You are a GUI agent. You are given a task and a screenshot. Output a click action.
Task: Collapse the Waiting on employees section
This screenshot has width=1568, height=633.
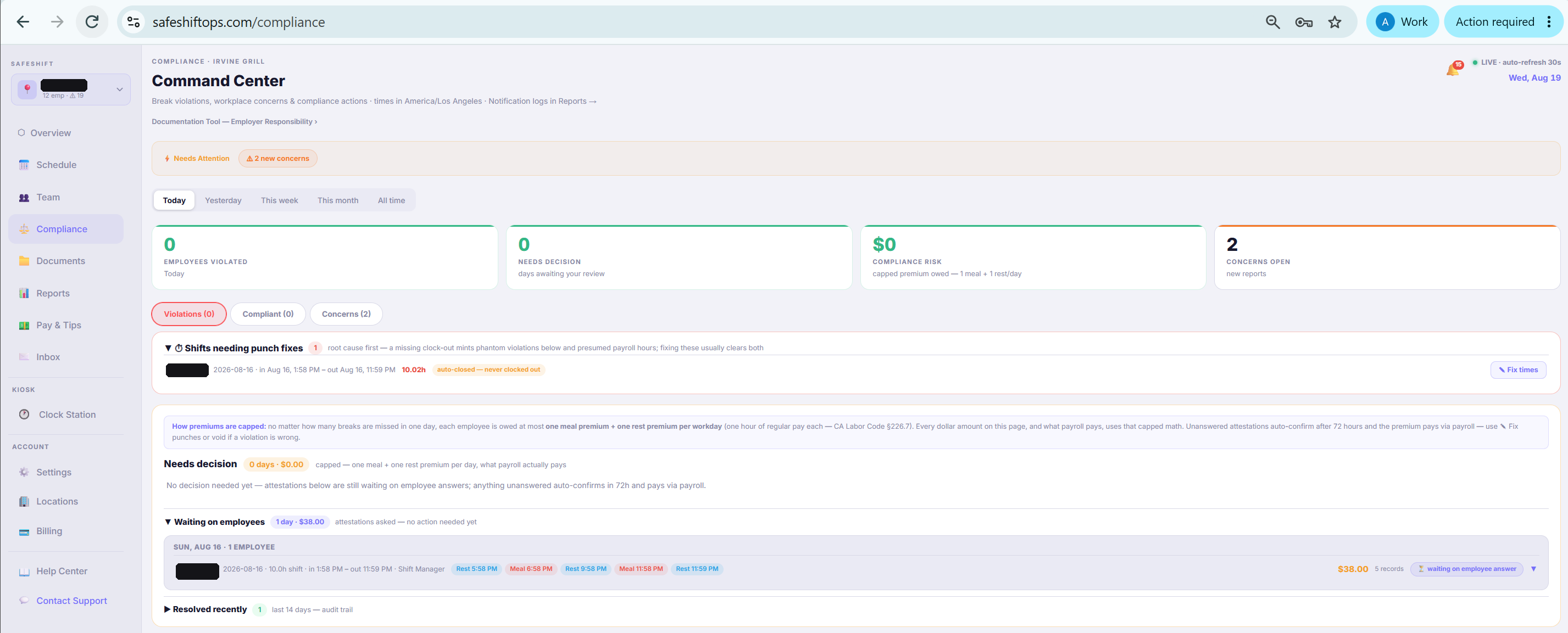[168, 522]
